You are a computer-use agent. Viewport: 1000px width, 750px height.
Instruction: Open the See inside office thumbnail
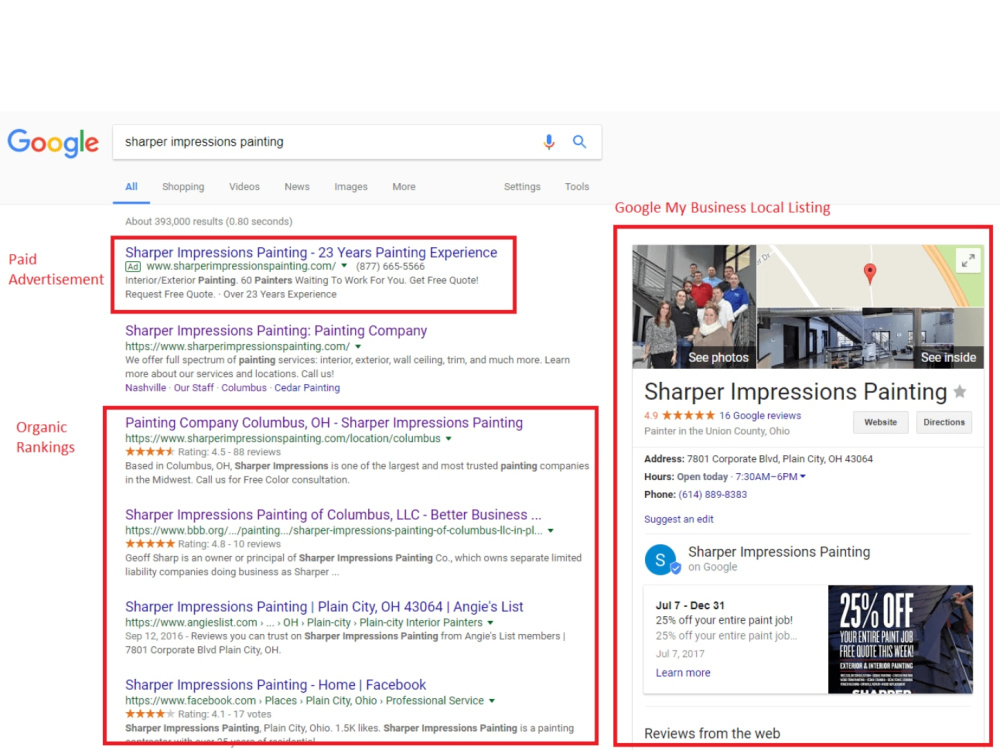point(870,338)
